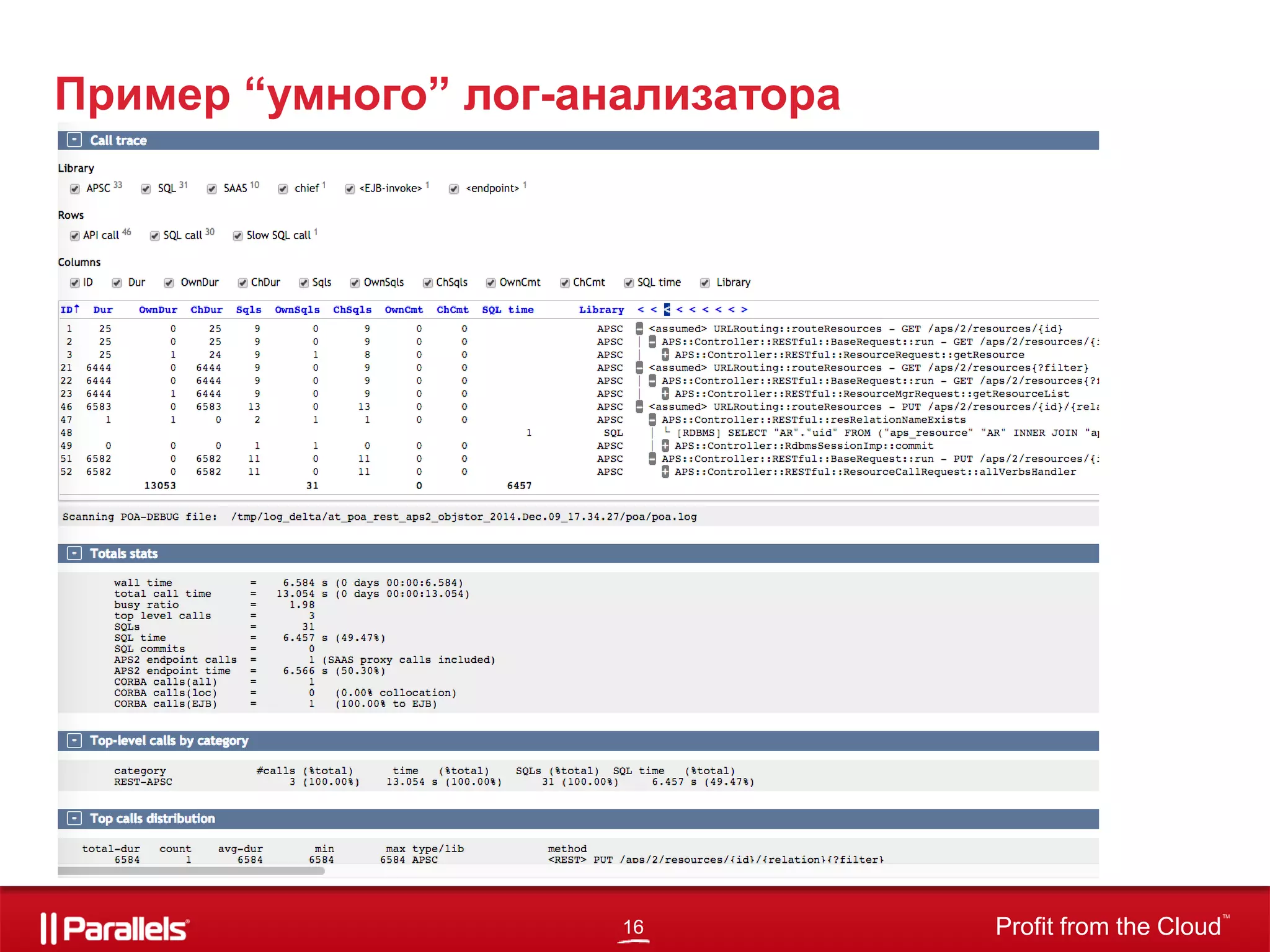Sort table by Library column header
Screen dimensions: 1270x952
point(602,310)
